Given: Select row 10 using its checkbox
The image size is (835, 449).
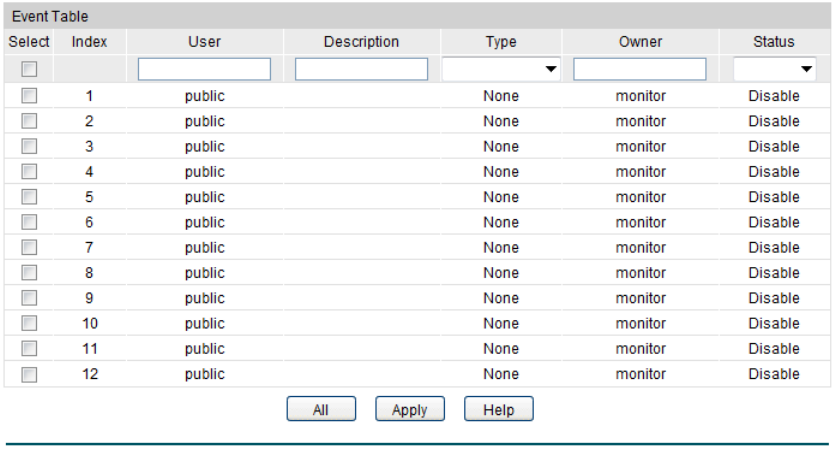Looking at the screenshot, I should coord(29,323).
